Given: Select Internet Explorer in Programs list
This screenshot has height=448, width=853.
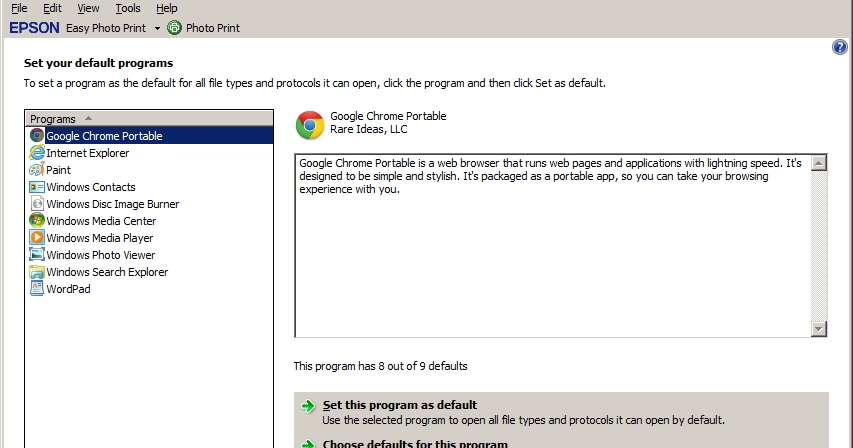Looking at the screenshot, I should tap(88, 153).
